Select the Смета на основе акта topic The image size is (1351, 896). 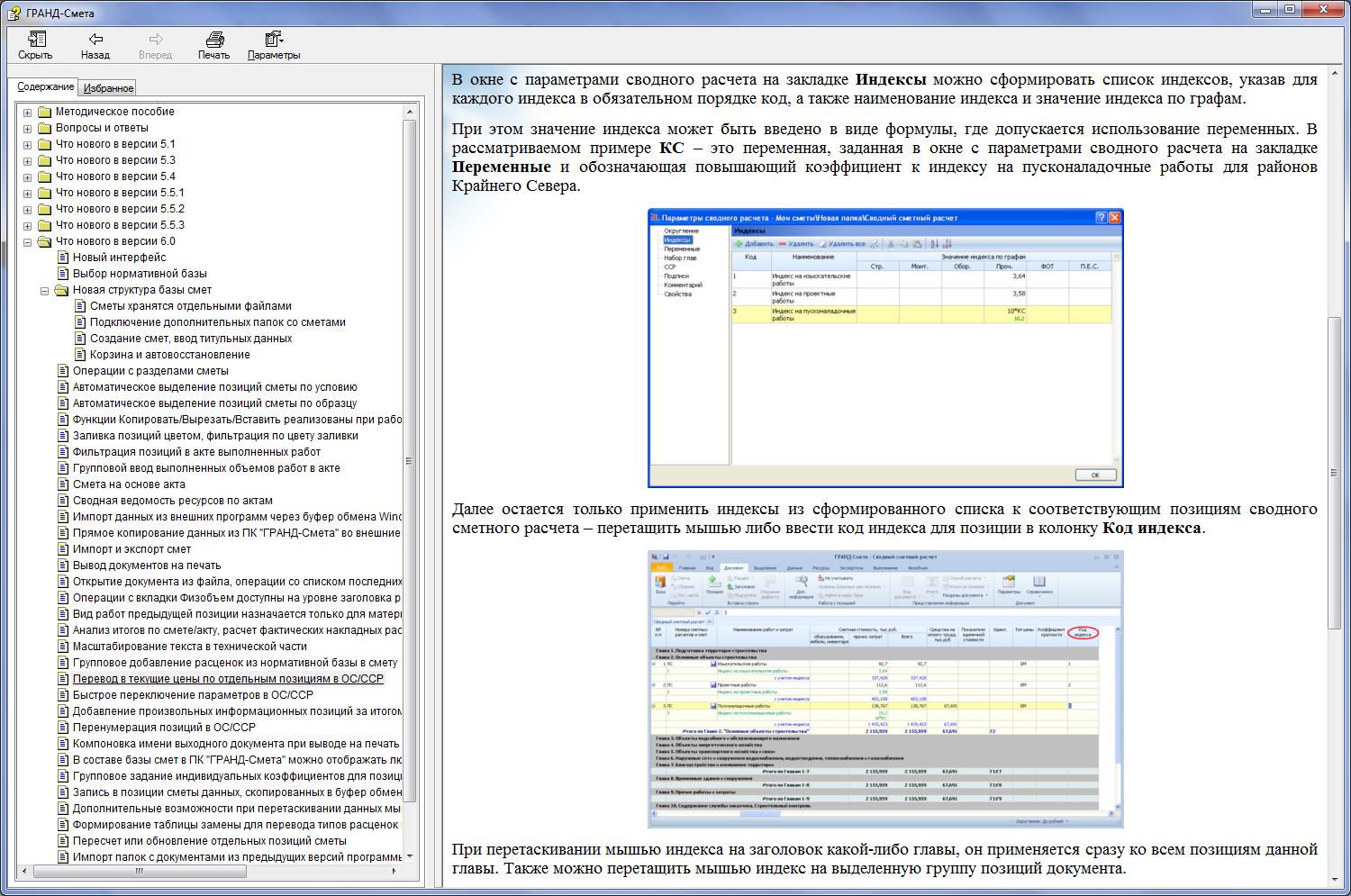pos(129,484)
